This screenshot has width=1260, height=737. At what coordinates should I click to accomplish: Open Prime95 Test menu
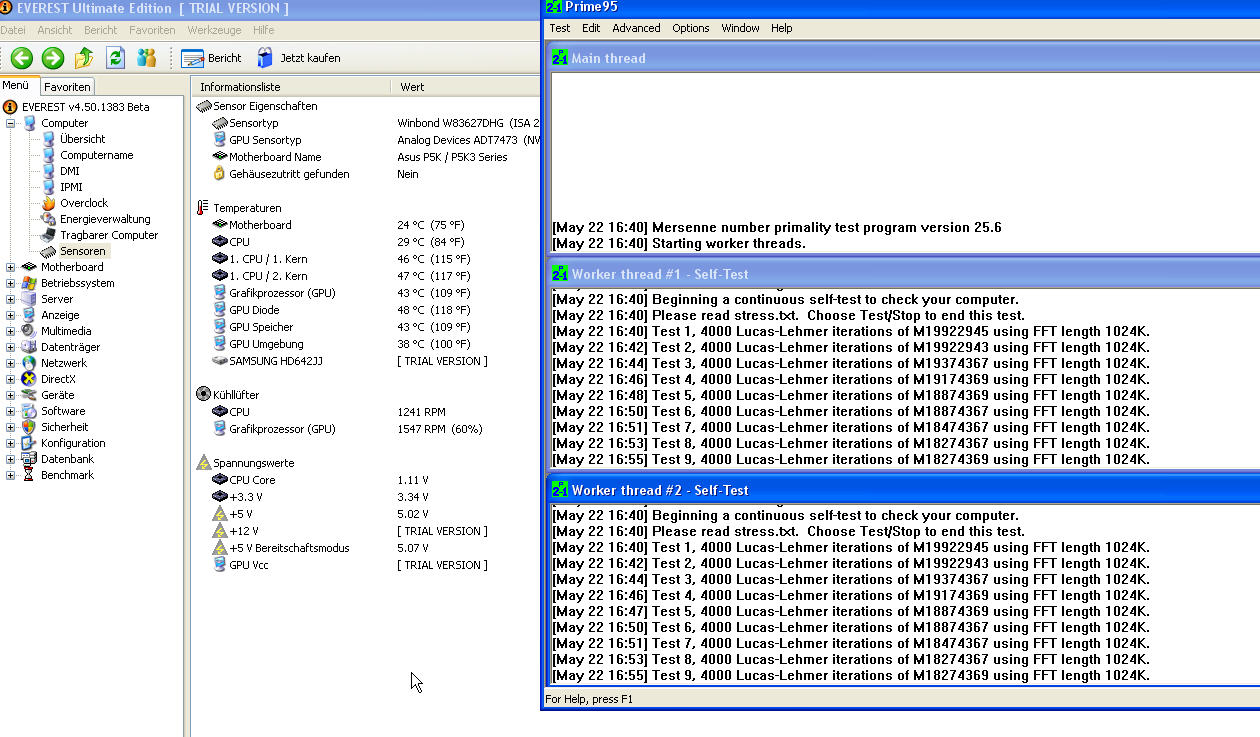tap(560, 28)
